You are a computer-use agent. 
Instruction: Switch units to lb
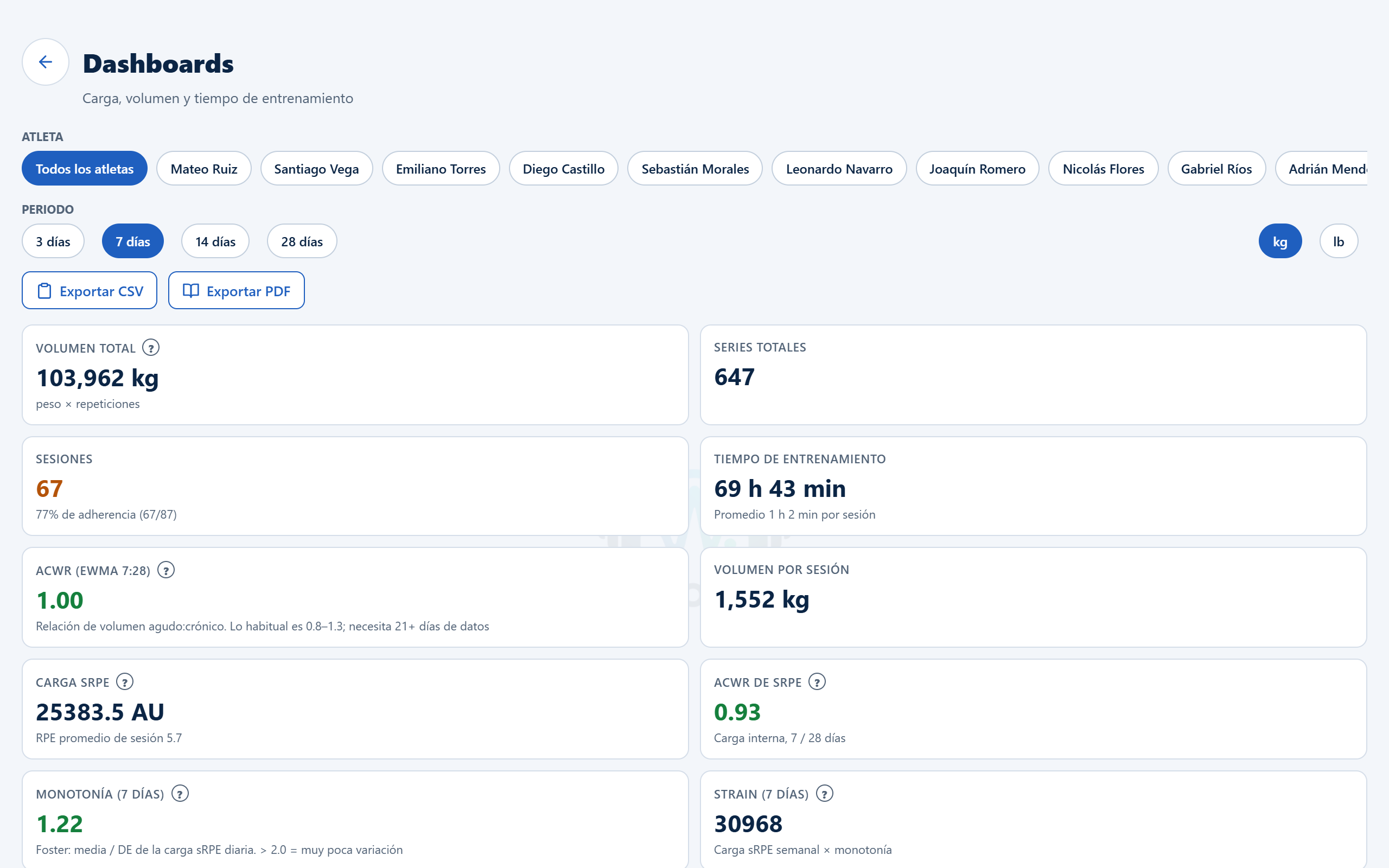click(1339, 241)
